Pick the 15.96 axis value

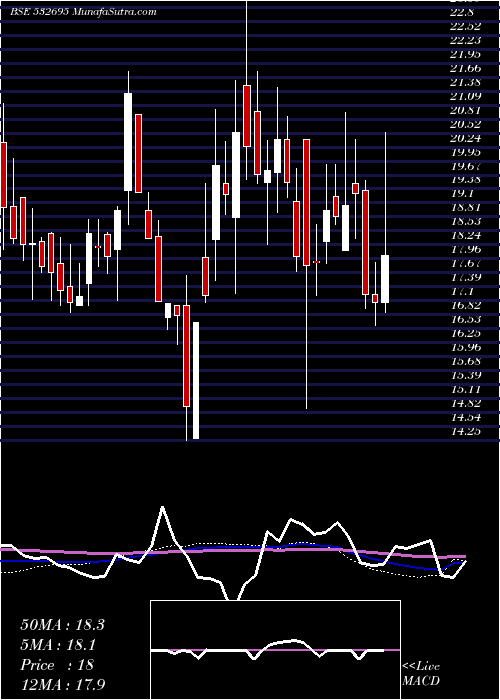point(466,347)
